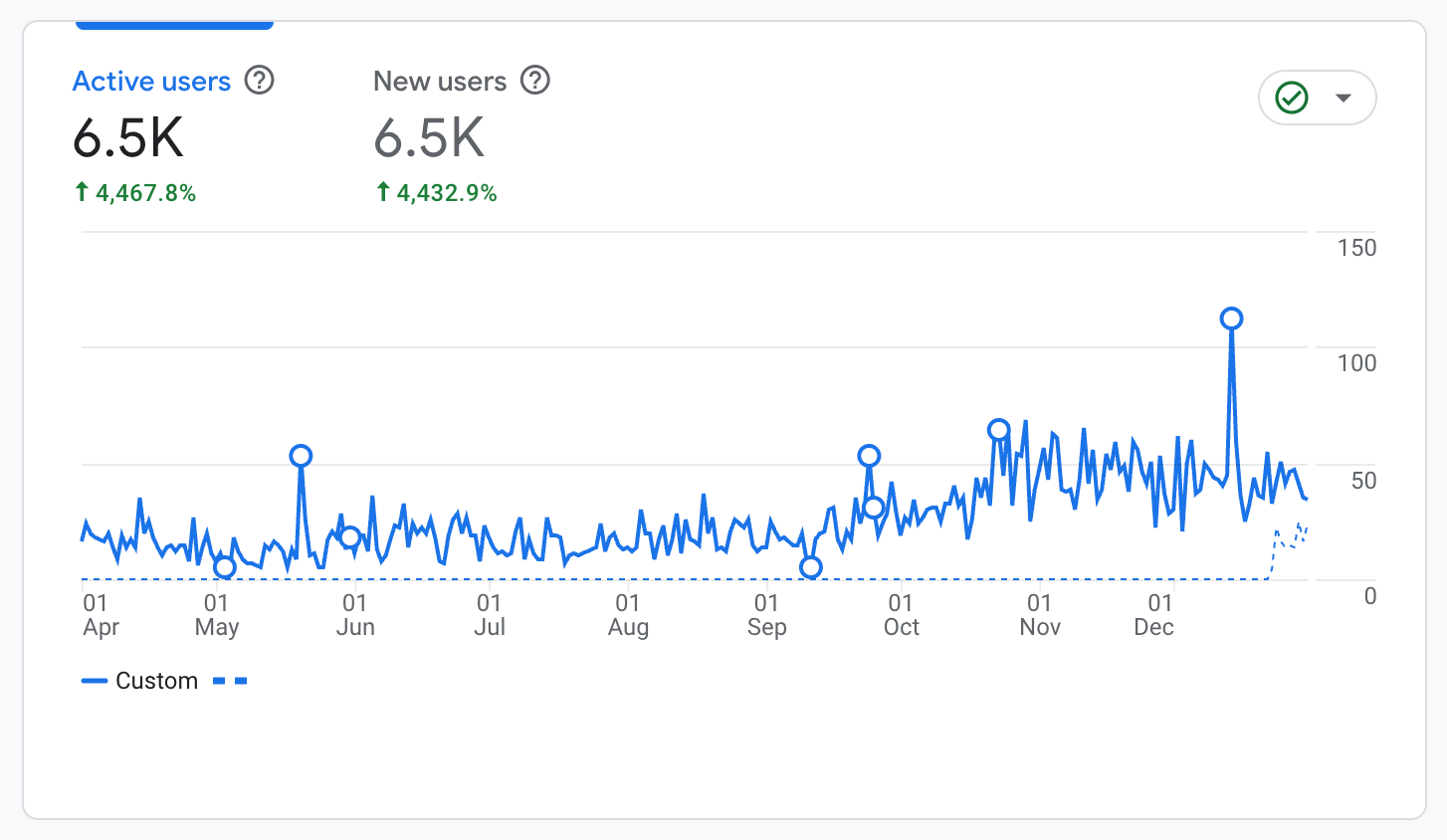
Task: Click the 01 Nov axis label on the chart
Action: 1039,614
